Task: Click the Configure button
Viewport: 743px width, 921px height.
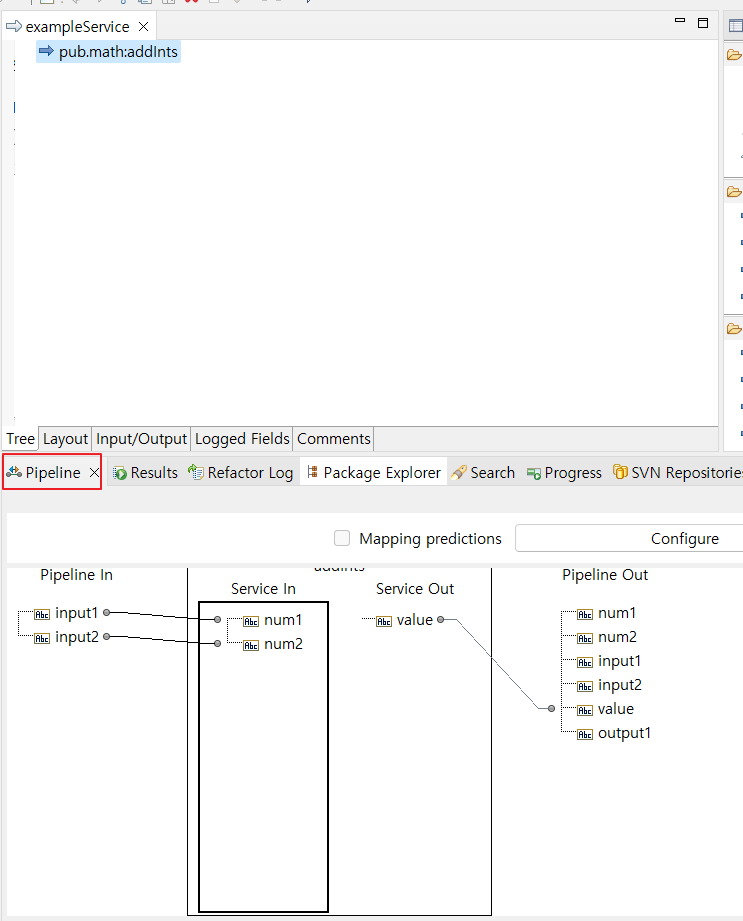Action: point(628,538)
